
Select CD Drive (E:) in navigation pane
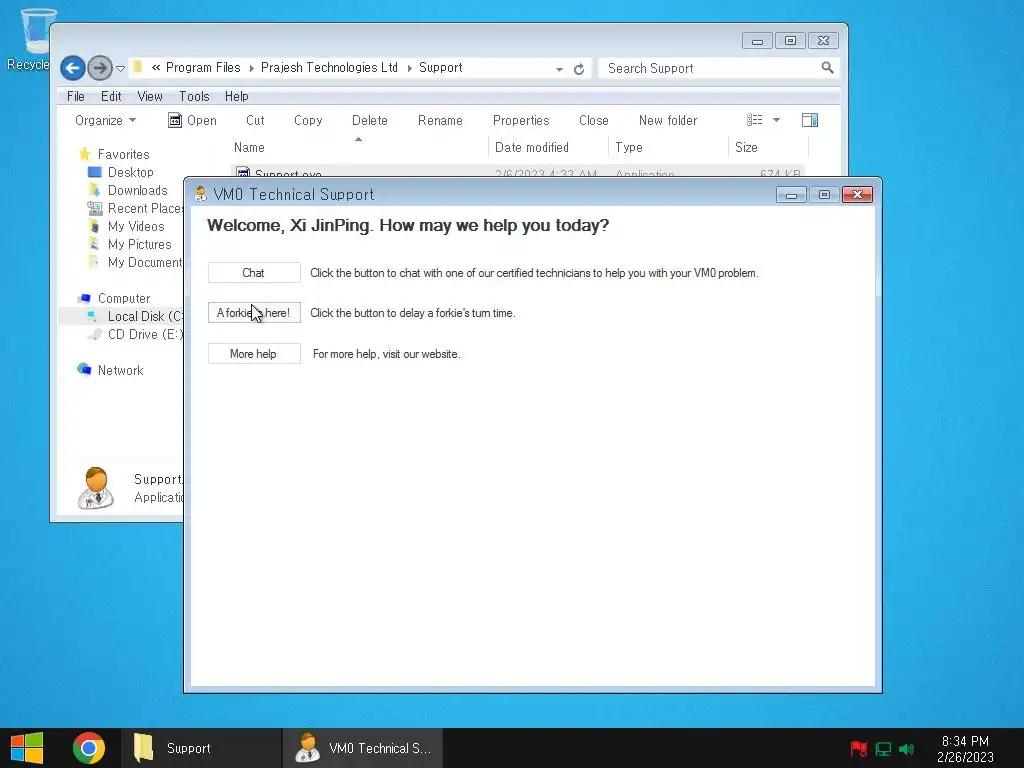point(135,334)
